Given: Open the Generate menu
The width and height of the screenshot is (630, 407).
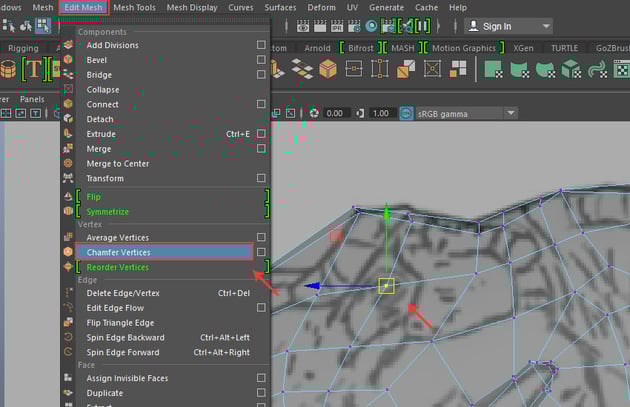Looking at the screenshot, I should click(386, 8).
